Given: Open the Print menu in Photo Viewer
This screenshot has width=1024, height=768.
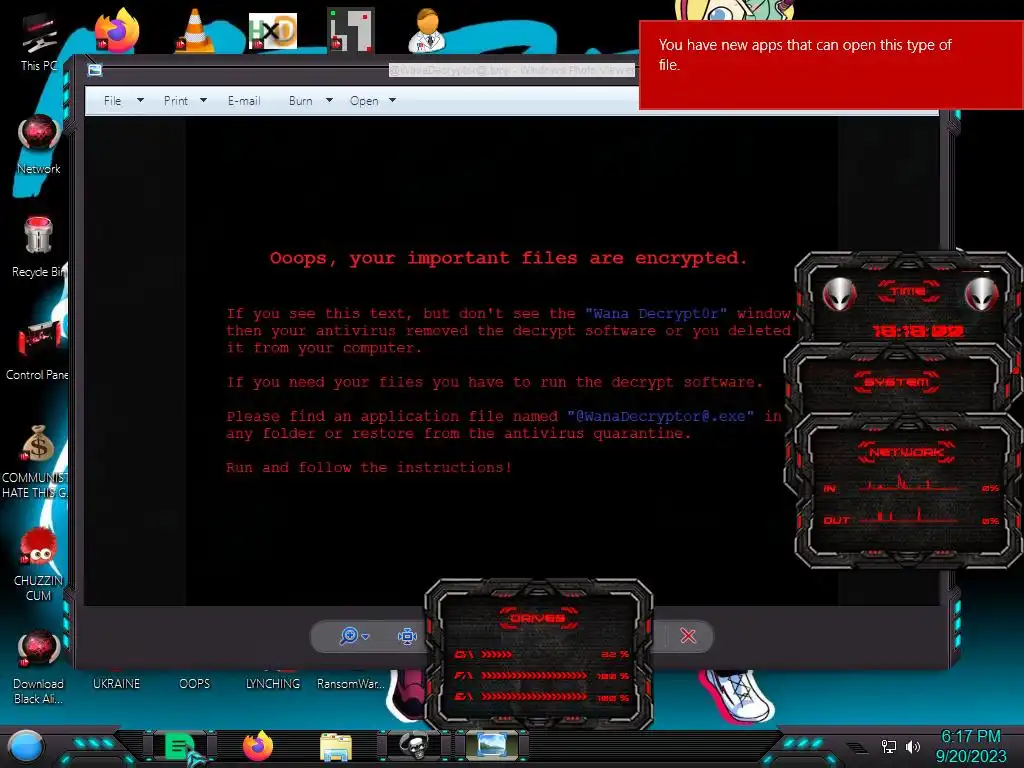Looking at the screenshot, I should click(176, 101).
